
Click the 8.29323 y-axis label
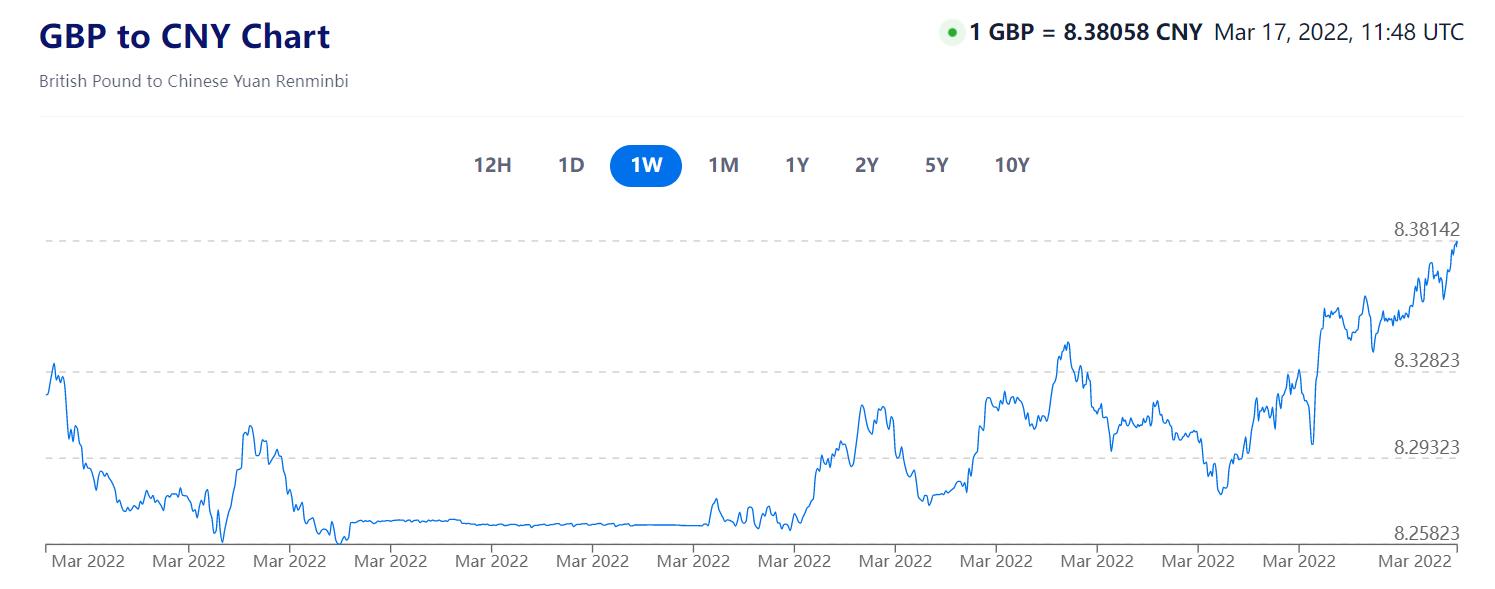[x=1426, y=447]
